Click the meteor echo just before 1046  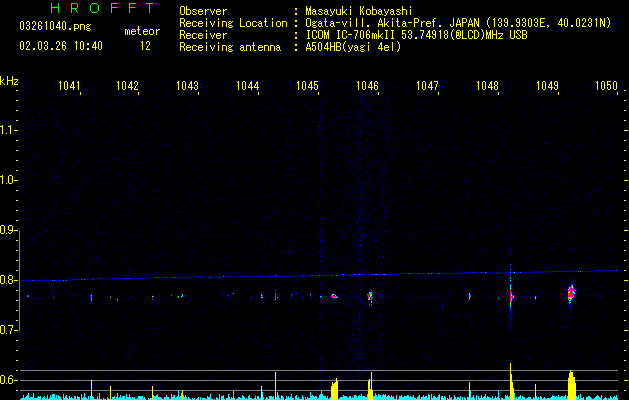334,296
